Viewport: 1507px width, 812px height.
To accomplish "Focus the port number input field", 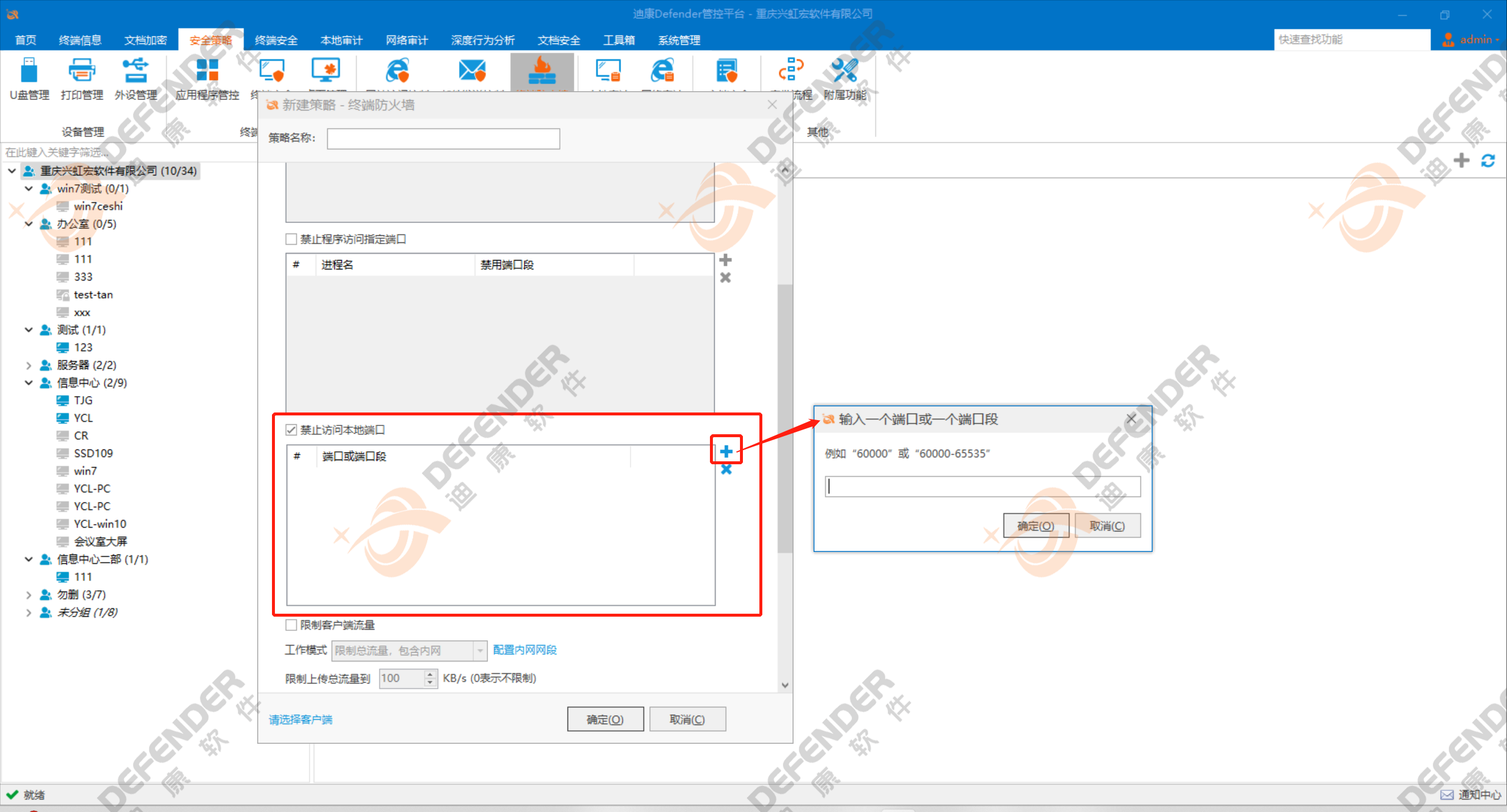I will coord(982,487).
